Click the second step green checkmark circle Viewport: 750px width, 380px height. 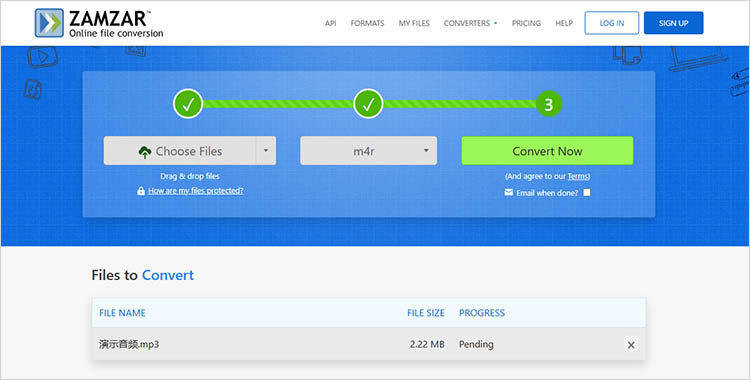tap(368, 104)
